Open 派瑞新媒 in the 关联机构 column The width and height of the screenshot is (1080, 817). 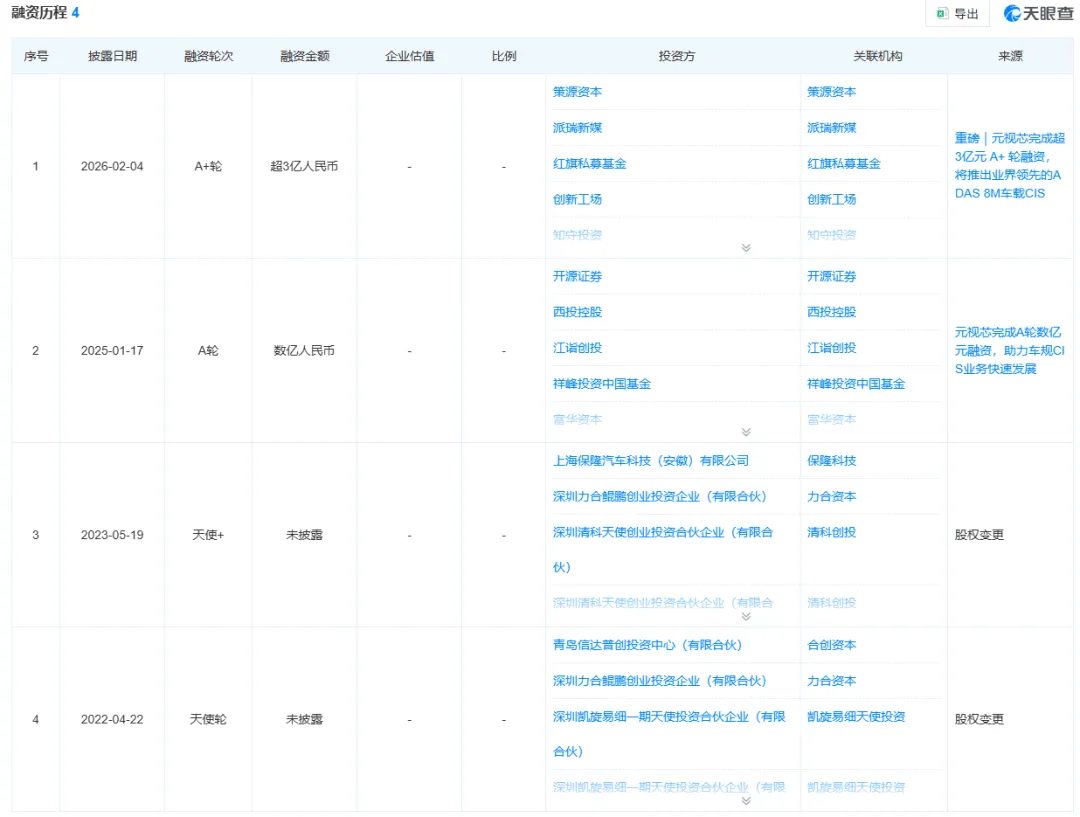click(x=831, y=127)
